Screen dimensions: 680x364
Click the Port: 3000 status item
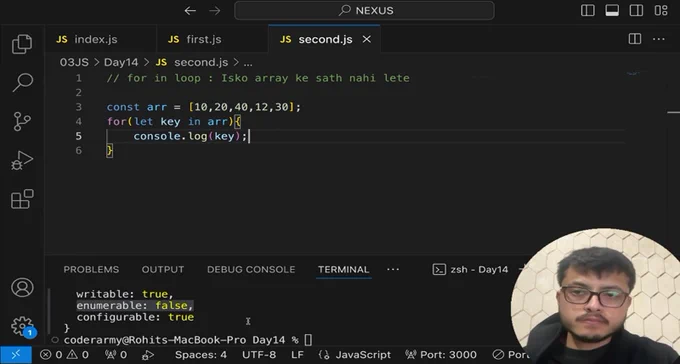pyautogui.click(x=441, y=355)
